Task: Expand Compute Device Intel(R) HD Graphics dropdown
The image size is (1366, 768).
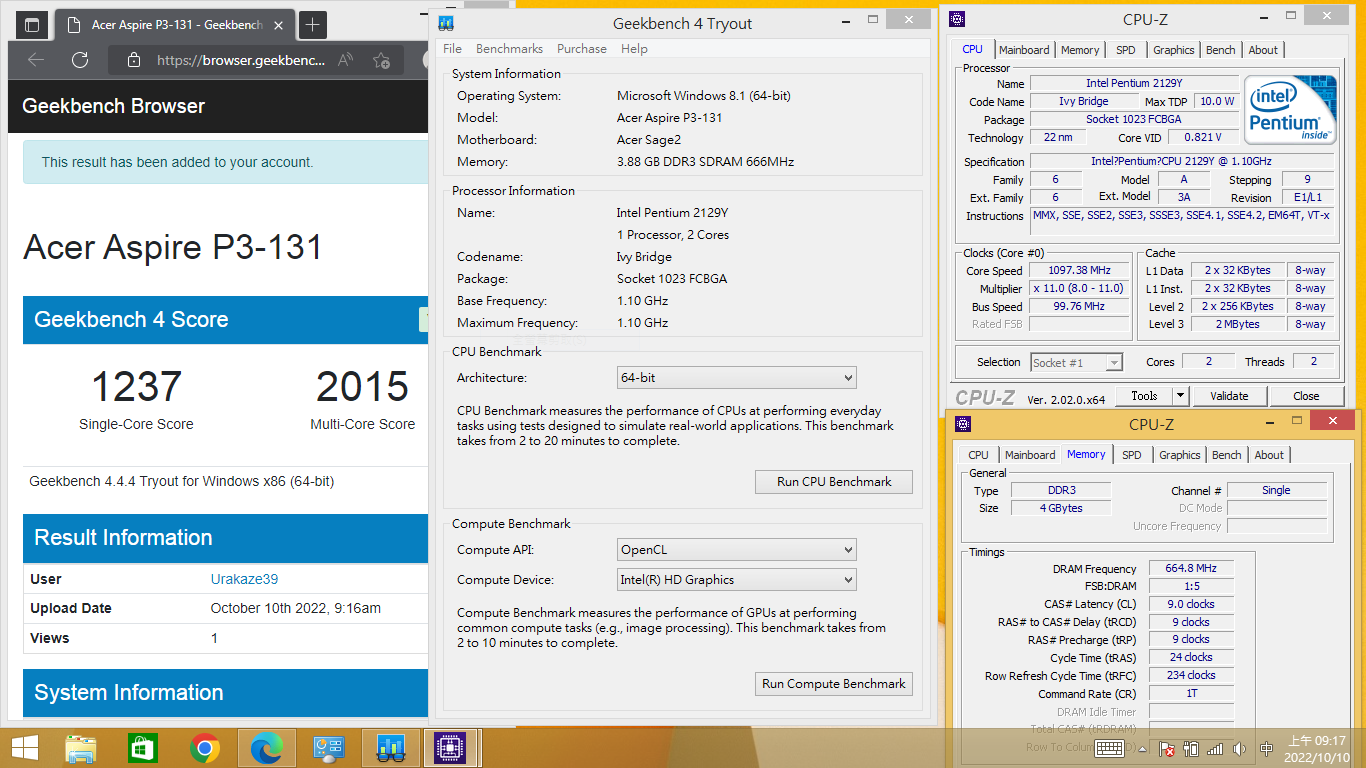Action: click(x=737, y=580)
